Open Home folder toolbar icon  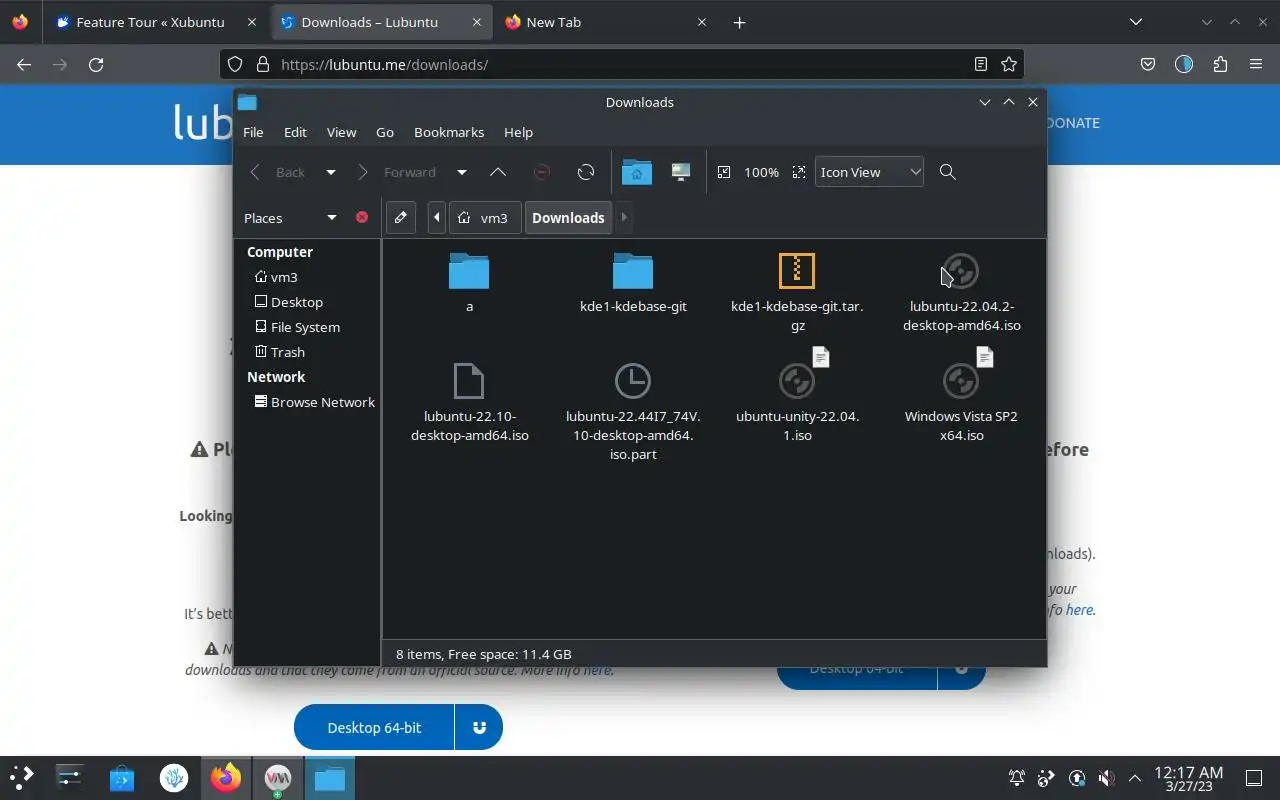(636, 172)
